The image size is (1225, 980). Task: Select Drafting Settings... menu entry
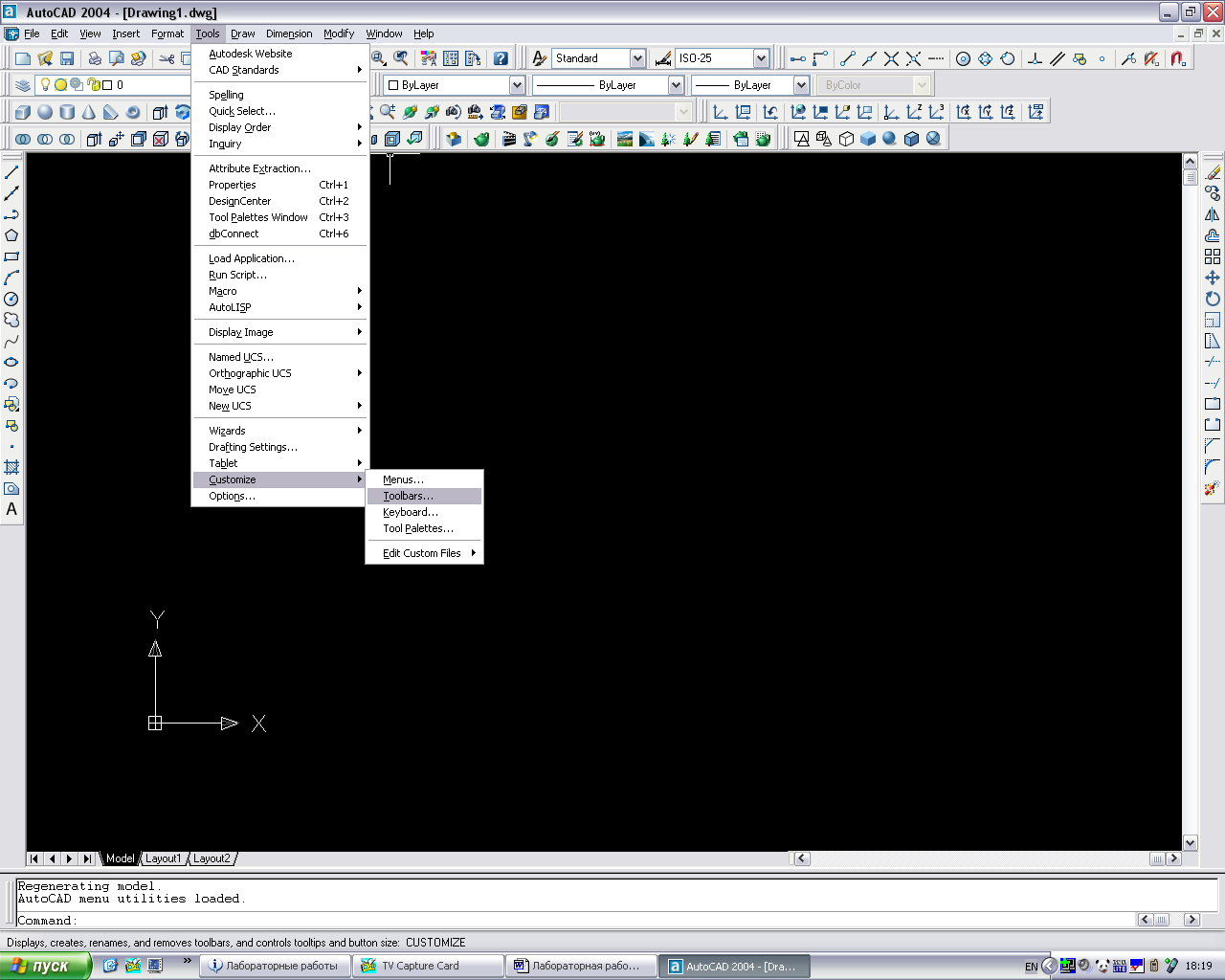pyautogui.click(x=280, y=447)
